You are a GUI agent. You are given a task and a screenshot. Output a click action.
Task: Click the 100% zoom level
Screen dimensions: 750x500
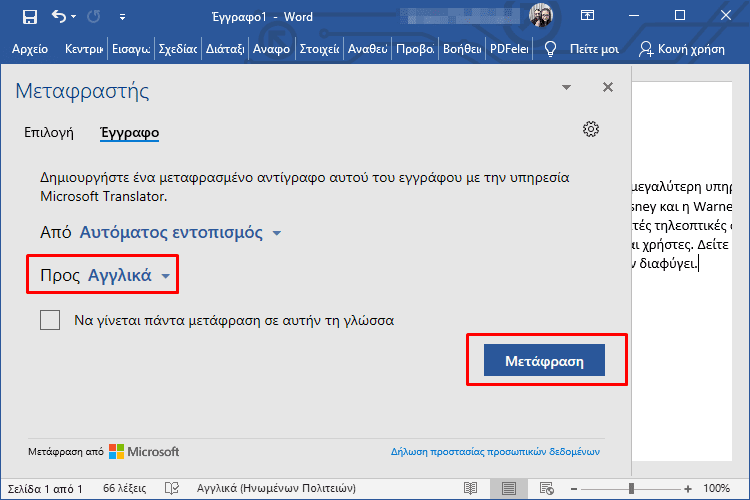tap(716, 489)
